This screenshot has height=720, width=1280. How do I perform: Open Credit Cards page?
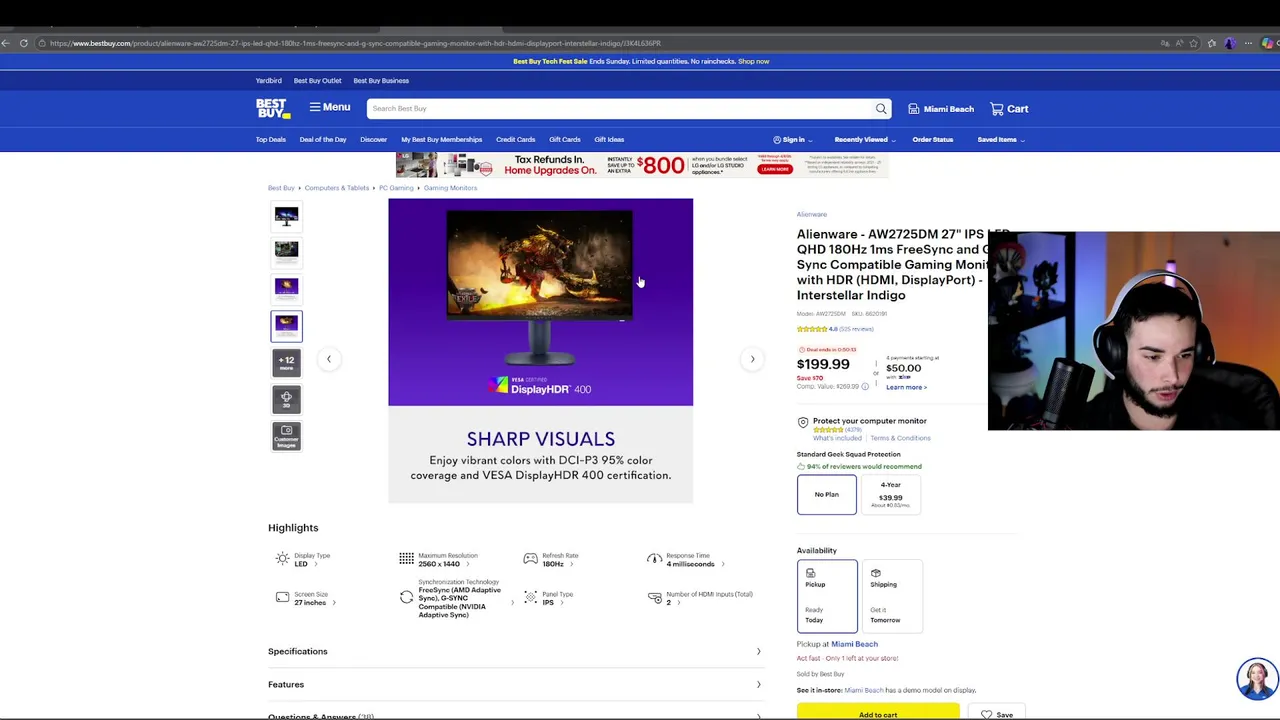515,140
